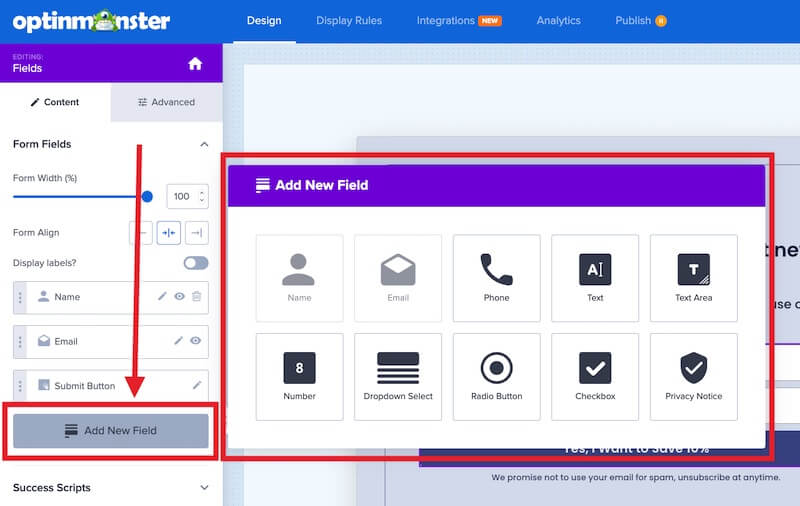Viewport: 800px width, 506px height.
Task: Toggle Email field visibility eye
Action: (195, 341)
